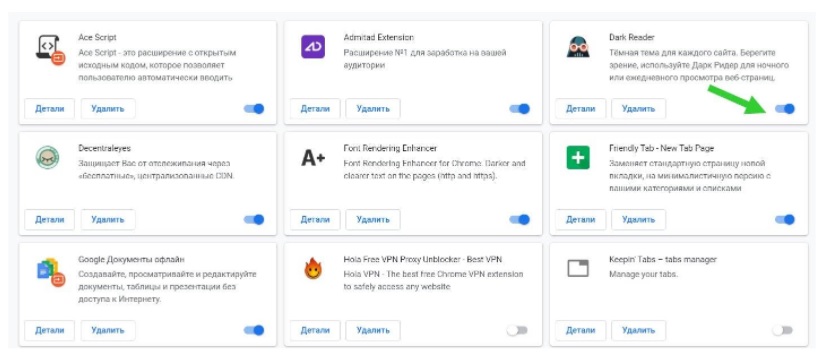Open Детали for Dark Reader

point(580,109)
